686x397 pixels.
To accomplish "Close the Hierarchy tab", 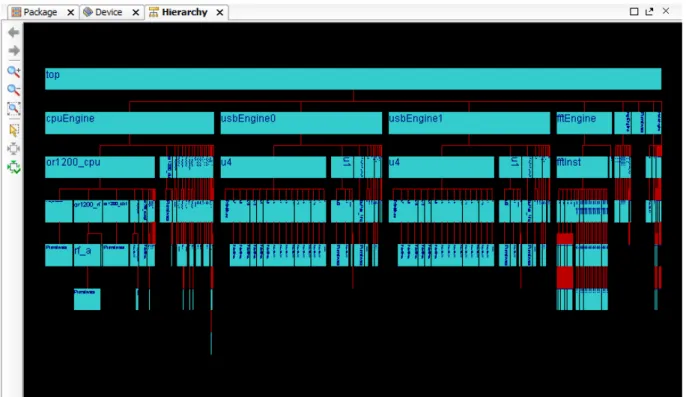I will click(220, 13).
